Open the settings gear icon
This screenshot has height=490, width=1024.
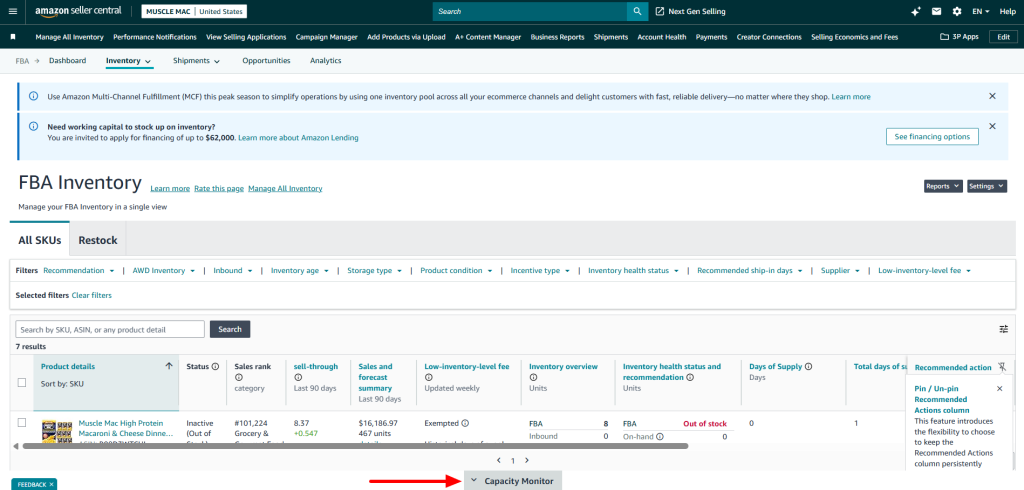[x=957, y=11]
